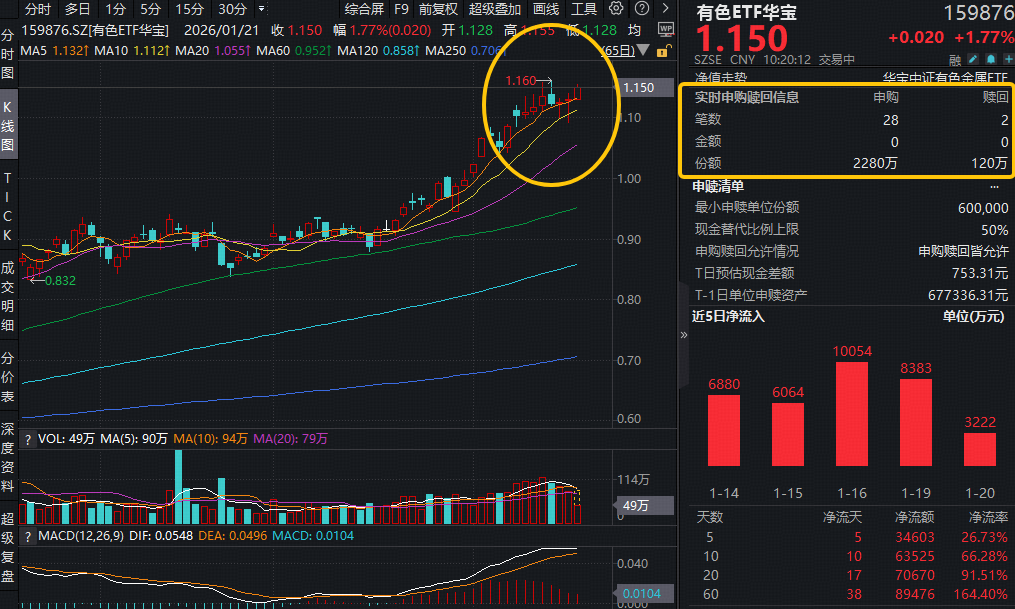Image resolution: width=1015 pixels, height=609 pixels.
Task: Click the 60-day net inflow rate 164.40%
Action: click(x=980, y=594)
